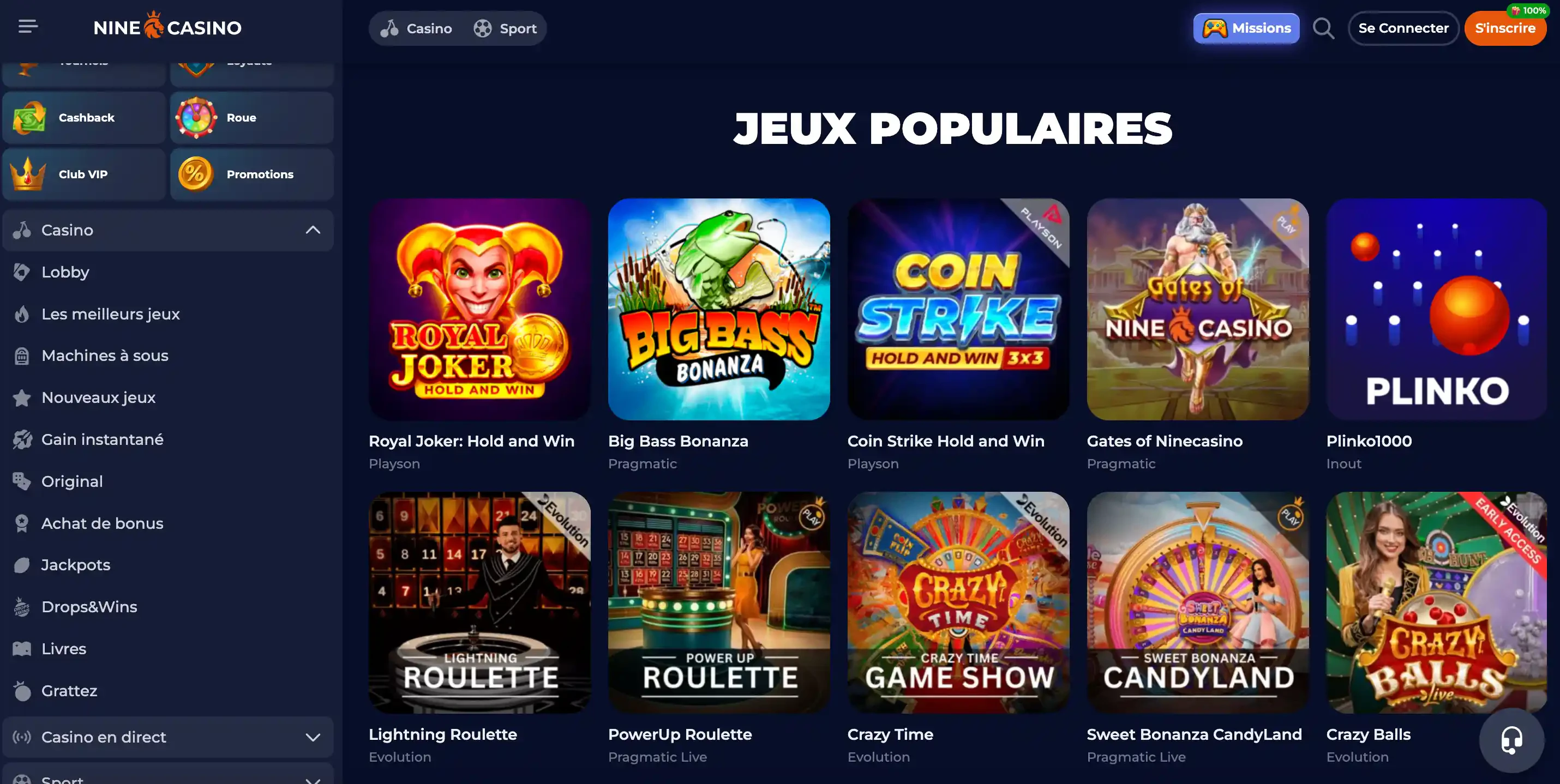
Task: Open the hamburger menu icon
Action: (28, 27)
